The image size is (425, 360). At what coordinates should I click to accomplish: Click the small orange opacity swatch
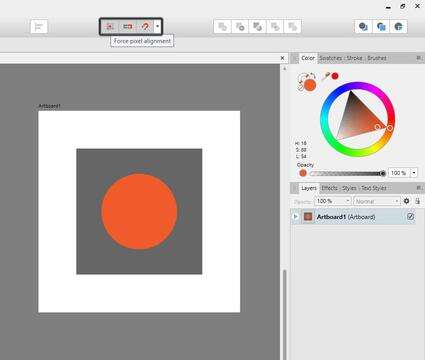click(303, 173)
